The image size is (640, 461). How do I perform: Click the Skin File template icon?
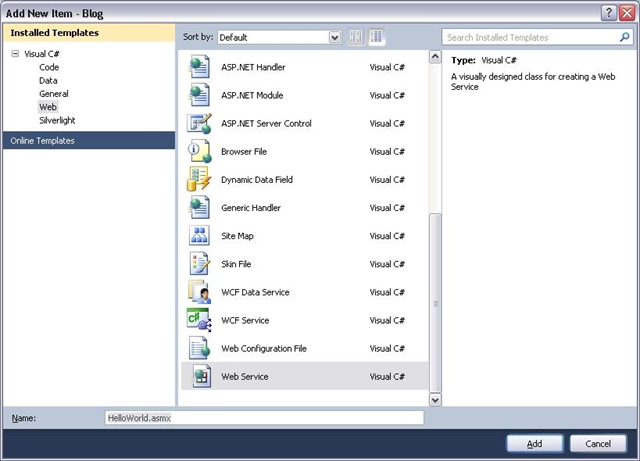199,264
